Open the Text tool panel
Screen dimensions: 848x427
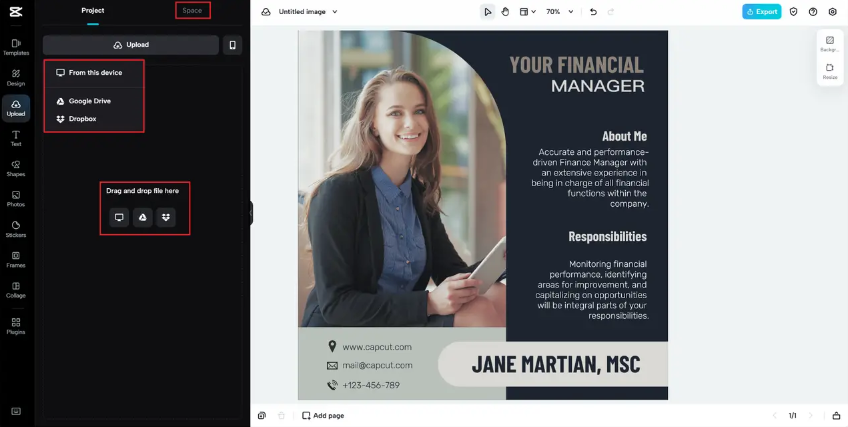tap(16, 138)
